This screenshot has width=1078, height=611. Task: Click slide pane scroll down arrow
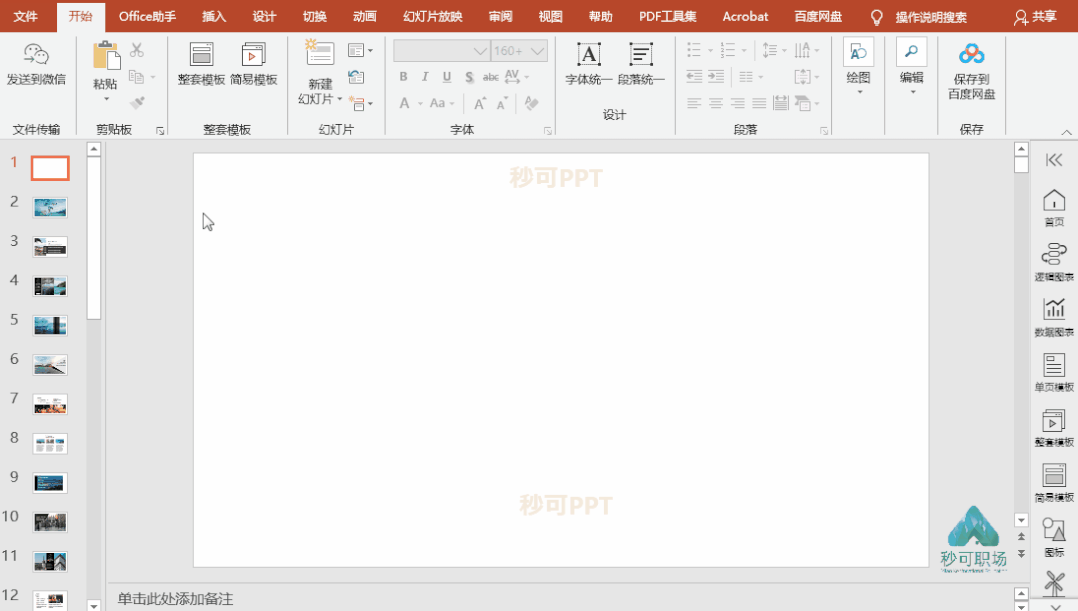coord(94,606)
